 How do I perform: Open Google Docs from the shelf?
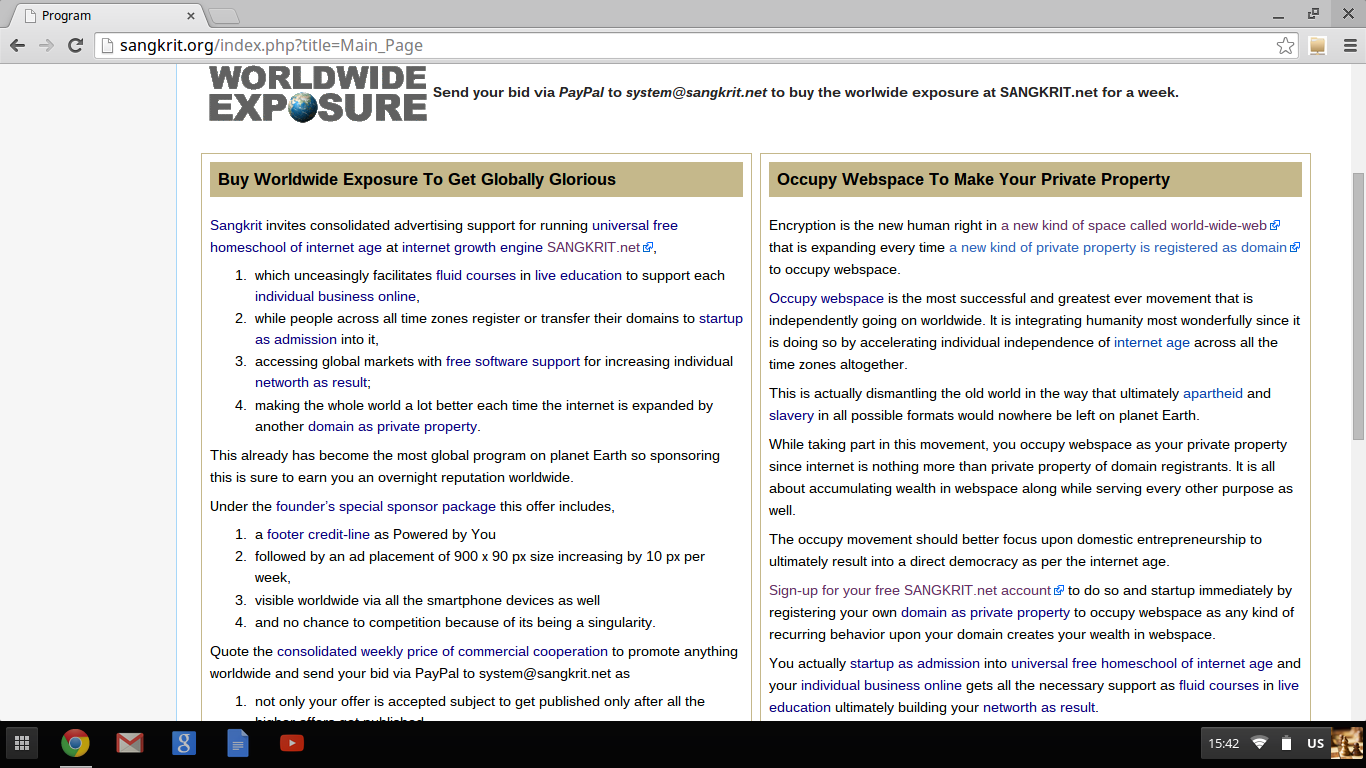(237, 743)
